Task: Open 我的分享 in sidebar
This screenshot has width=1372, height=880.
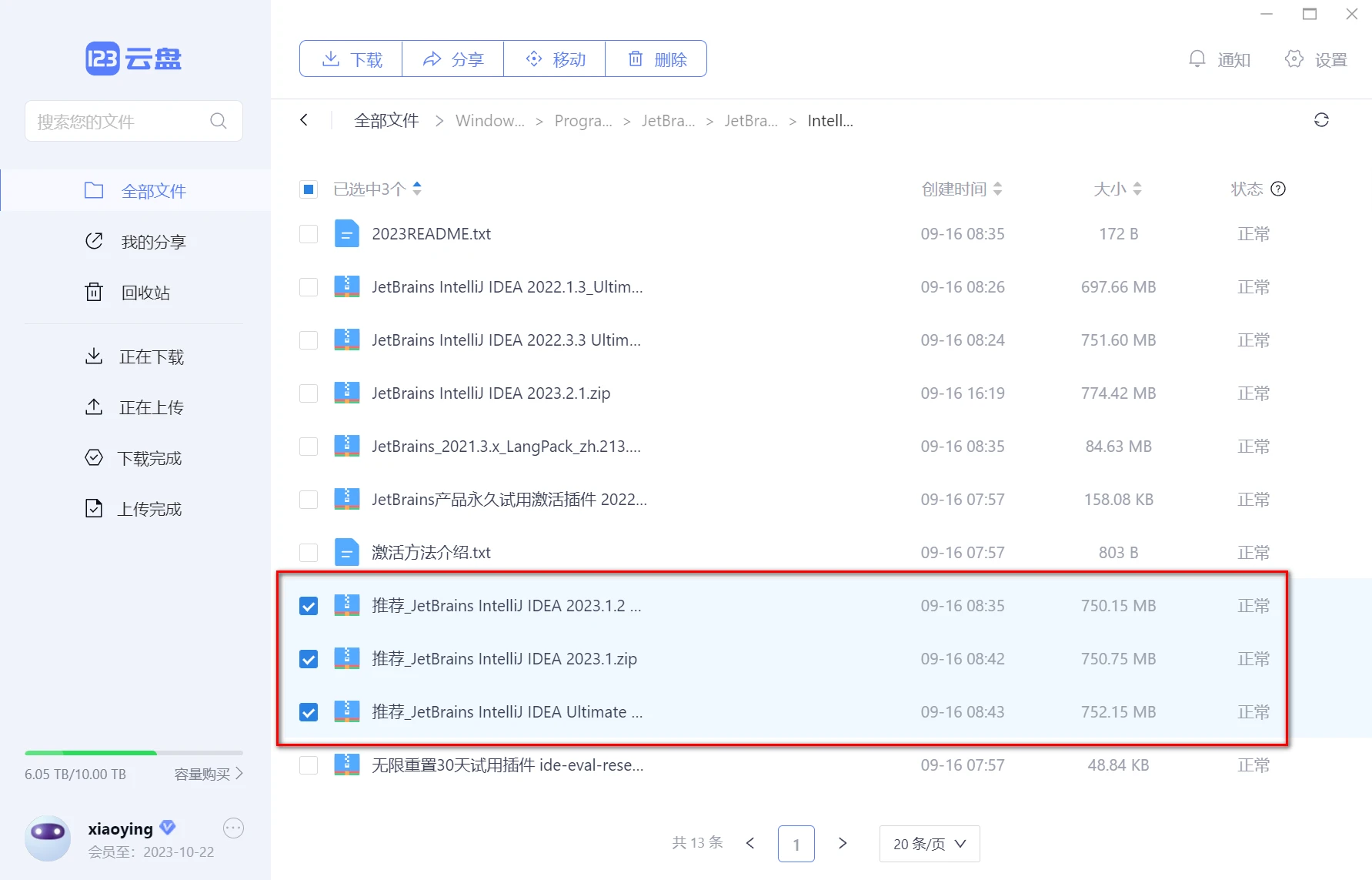Action: click(x=135, y=242)
